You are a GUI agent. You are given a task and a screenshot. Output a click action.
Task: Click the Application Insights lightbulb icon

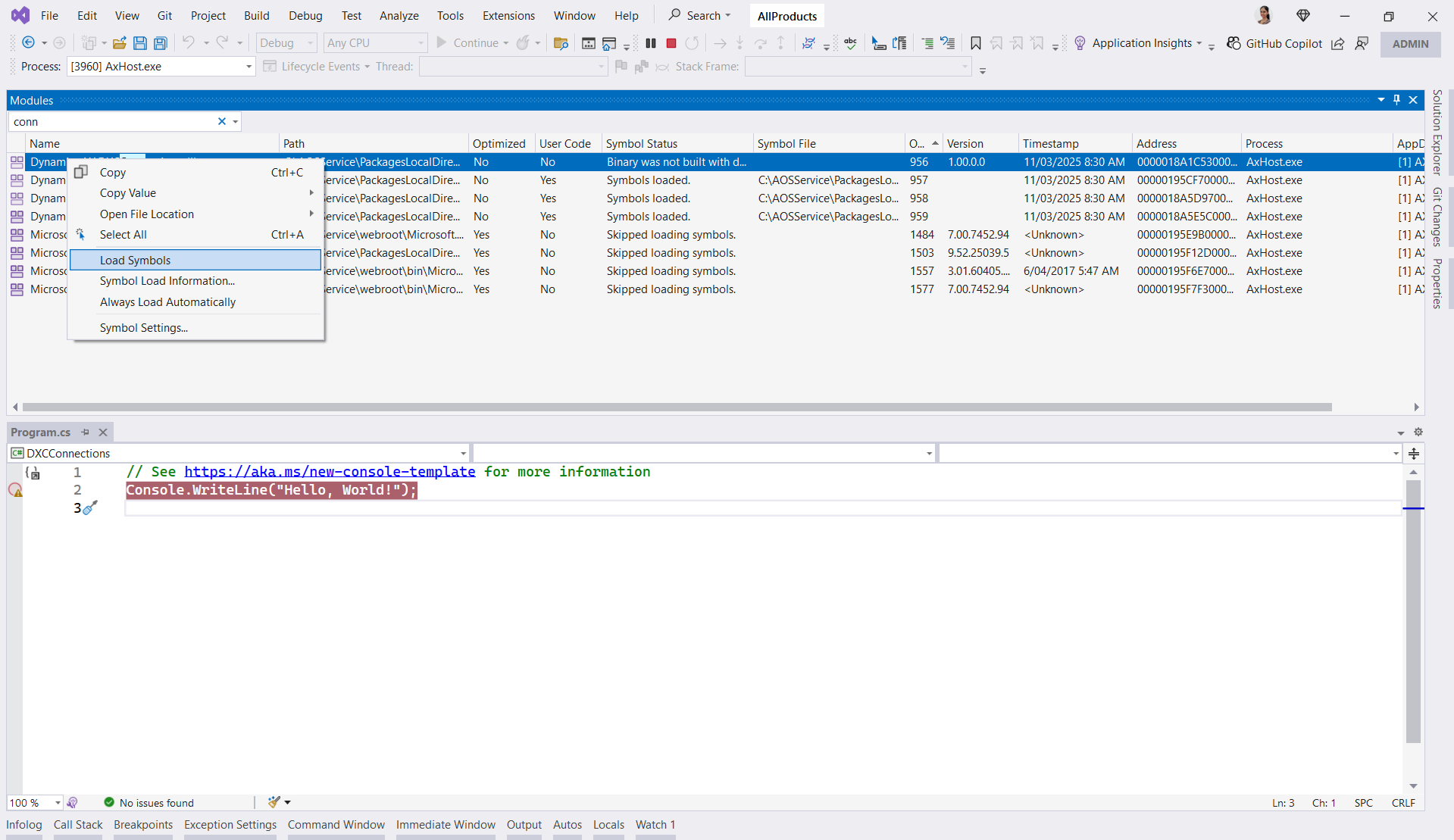(1080, 43)
